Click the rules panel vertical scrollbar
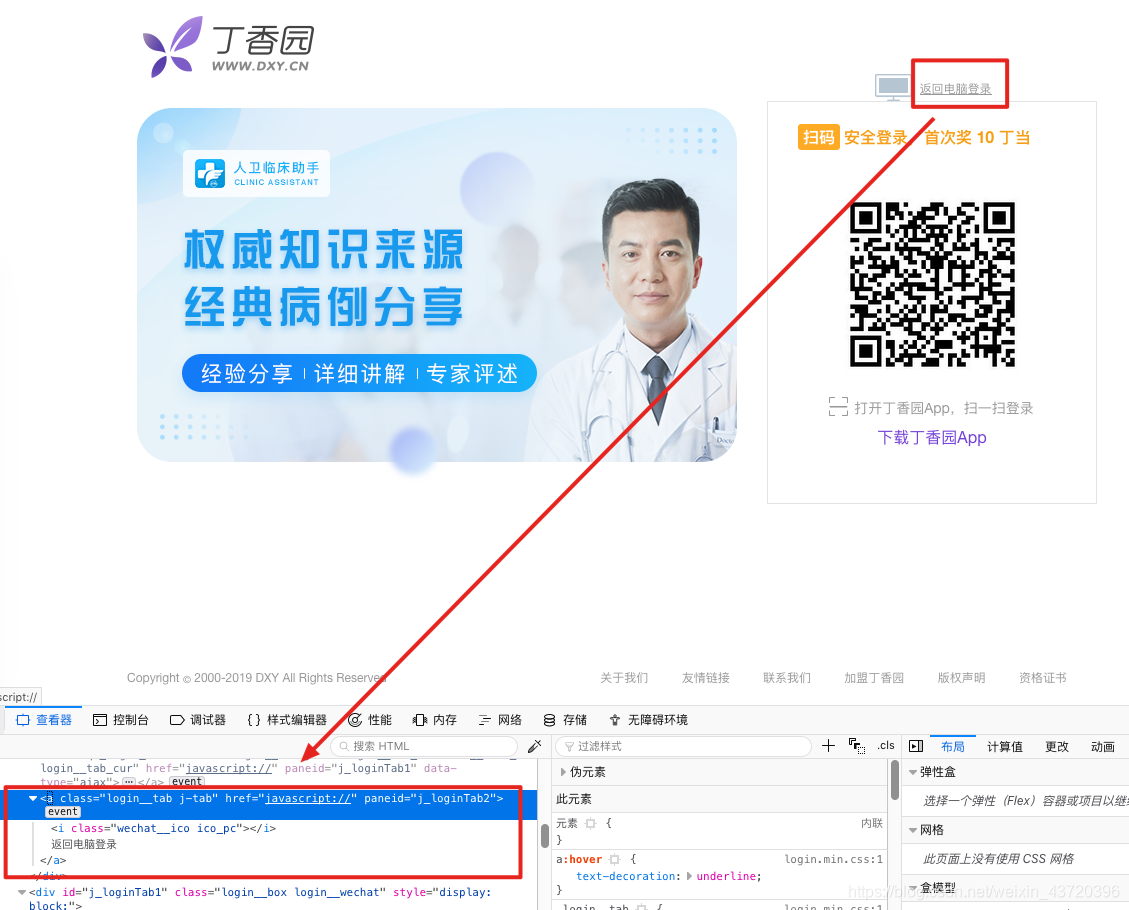 pos(894,780)
